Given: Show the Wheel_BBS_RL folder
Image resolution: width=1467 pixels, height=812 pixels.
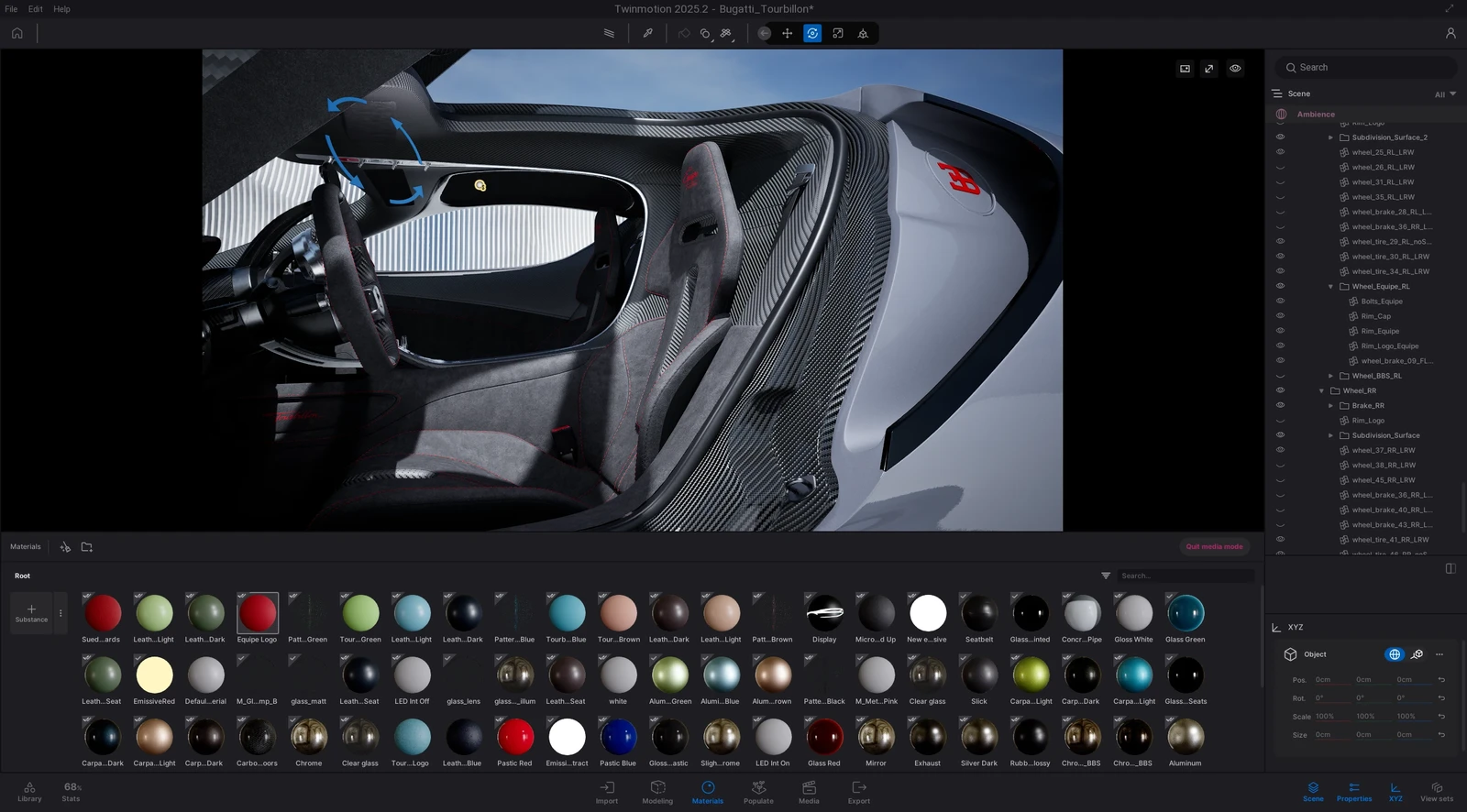Looking at the screenshot, I should click(x=1280, y=376).
